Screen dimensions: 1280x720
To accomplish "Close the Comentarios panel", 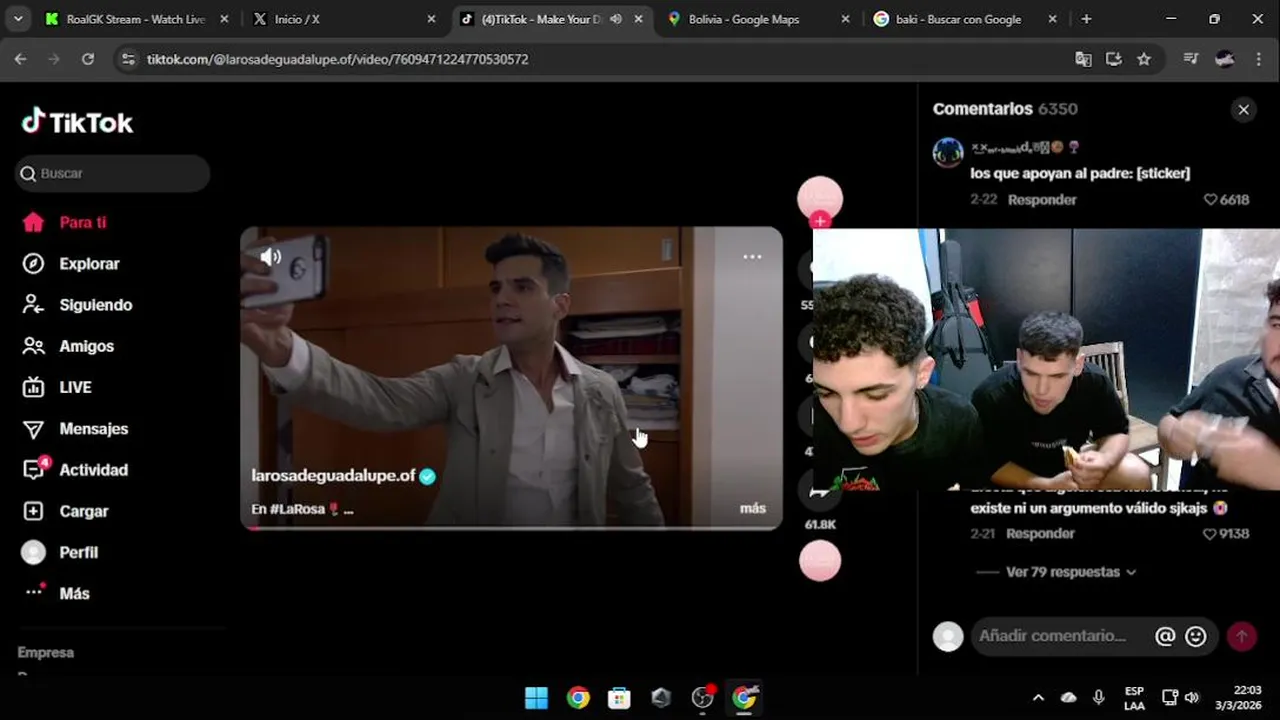I will (1243, 110).
